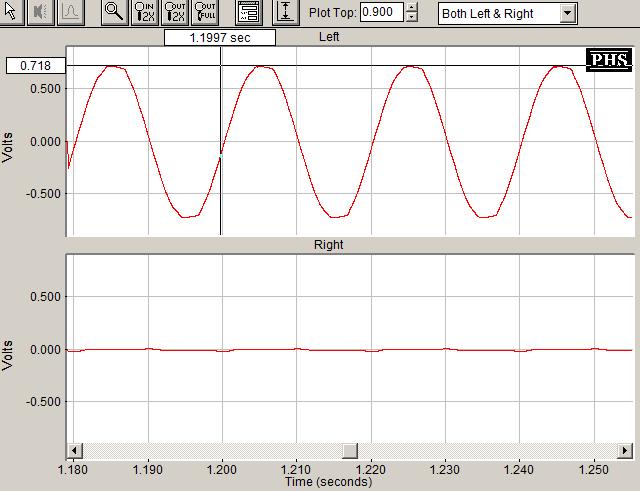
Task: Click the Right channel plot title
Action: [329, 244]
